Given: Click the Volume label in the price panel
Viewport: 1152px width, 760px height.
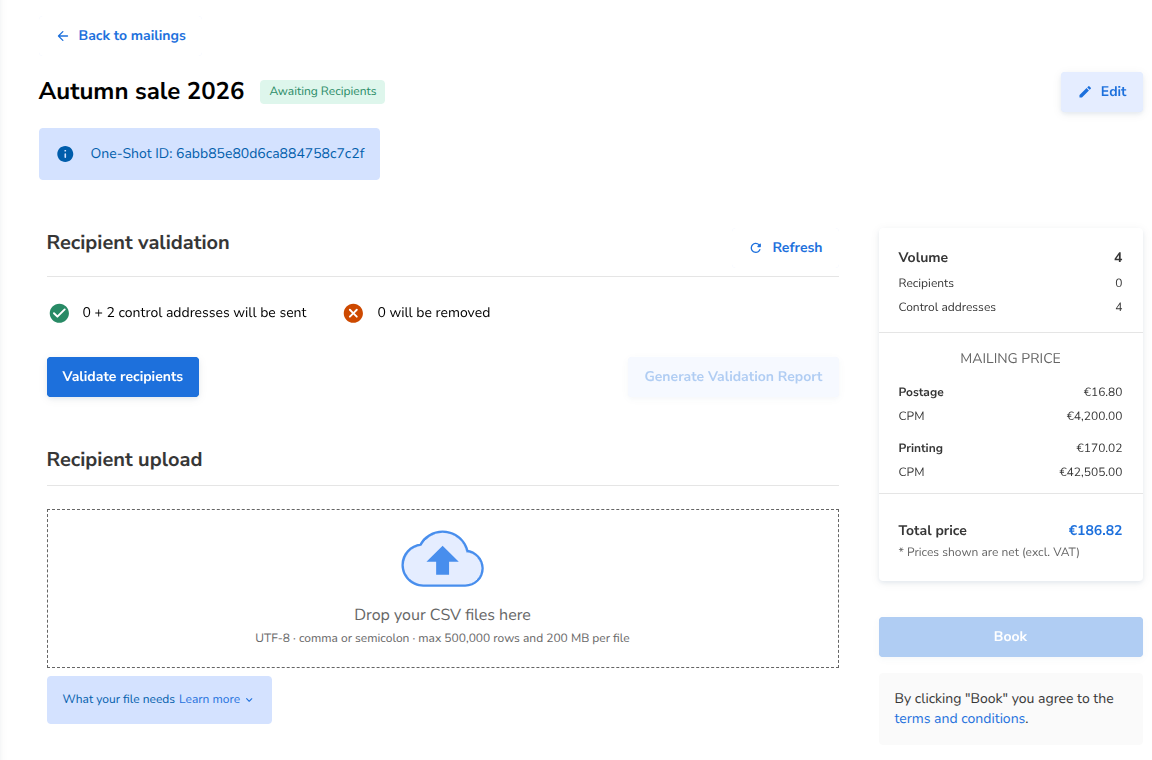Looking at the screenshot, I should point(923,257).
